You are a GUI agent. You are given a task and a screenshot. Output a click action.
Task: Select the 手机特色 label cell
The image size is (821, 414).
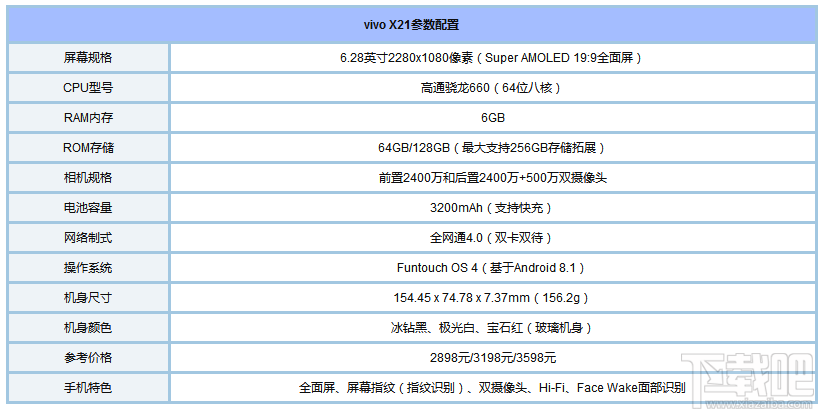click(88, 388)
